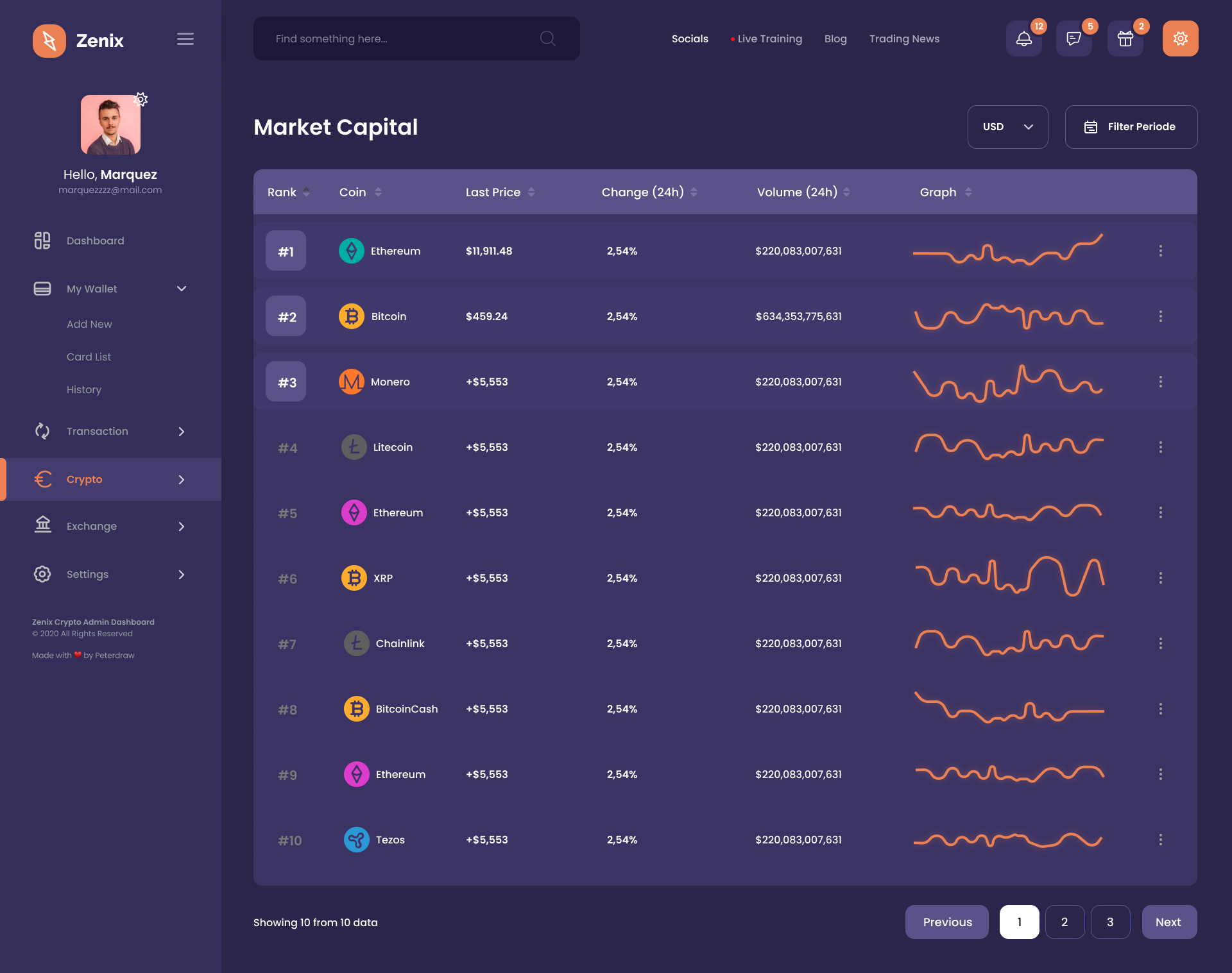Click the search magnifier icon
This screenshot has height=973, width=1232.
(547, 38)
